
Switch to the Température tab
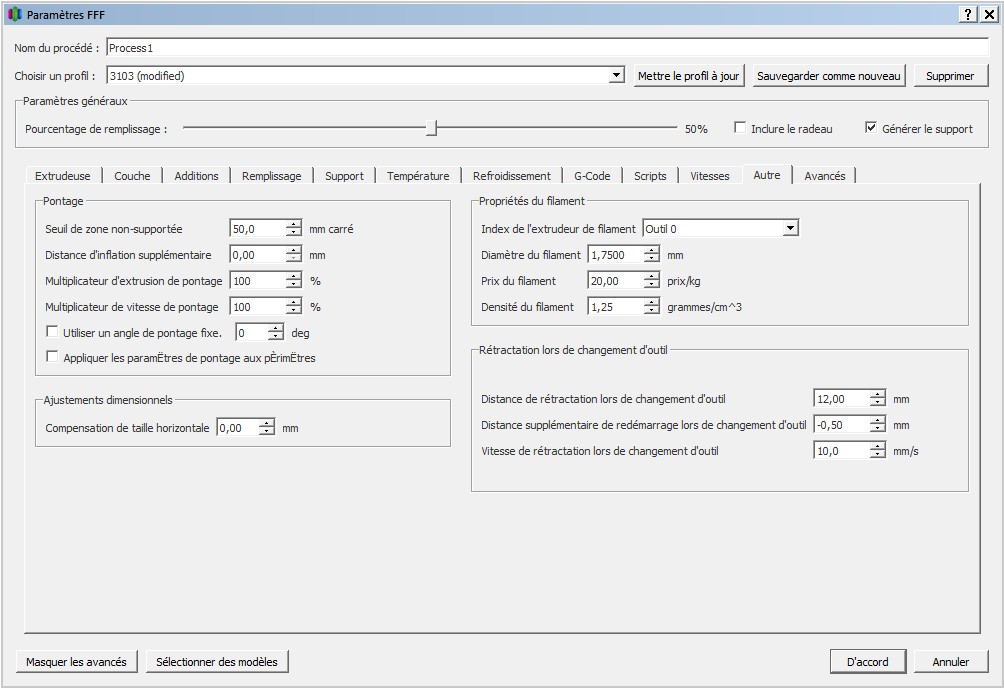pos(418,176)
